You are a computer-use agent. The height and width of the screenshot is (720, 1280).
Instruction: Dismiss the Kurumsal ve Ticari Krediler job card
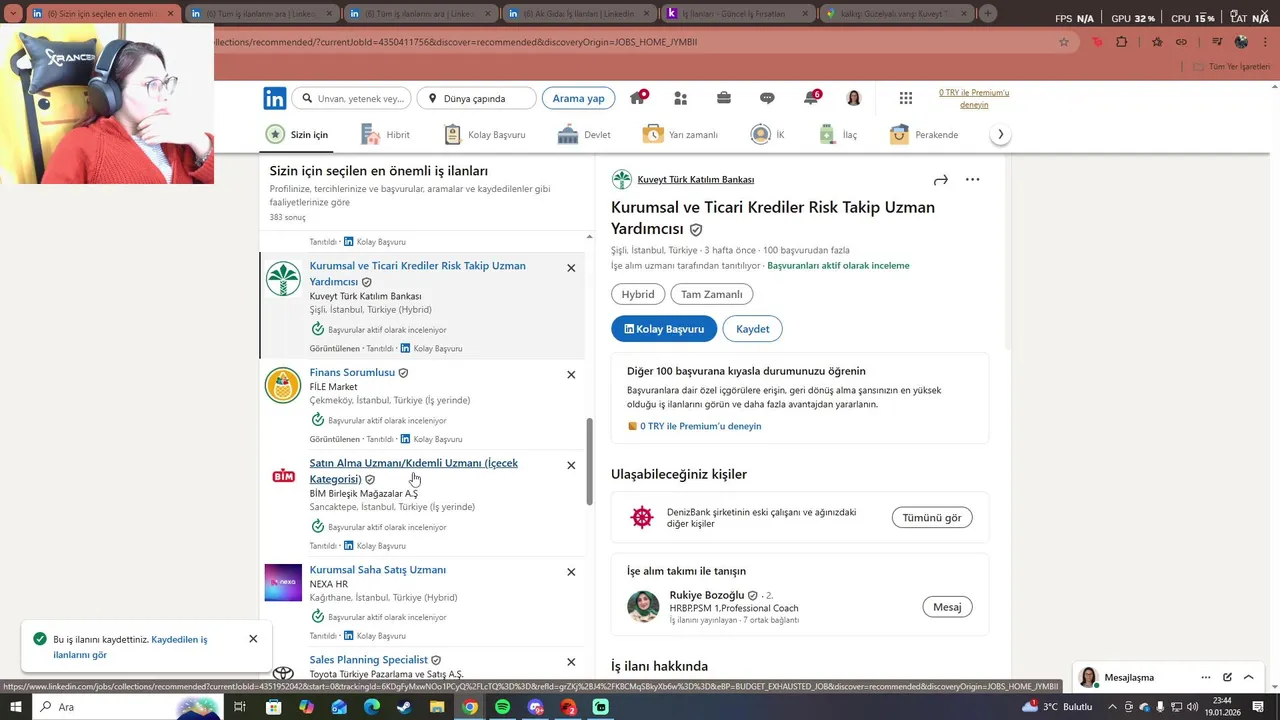pyautogui.click(x=571, y=268)
